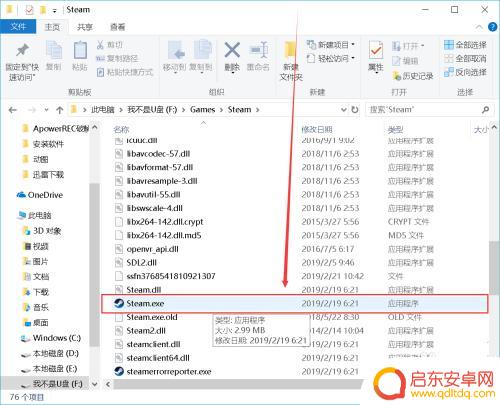This screenshot has height=405, width=500.
Task: Open Windows (C:) drive in sidebar
Action: coord(51,338)
